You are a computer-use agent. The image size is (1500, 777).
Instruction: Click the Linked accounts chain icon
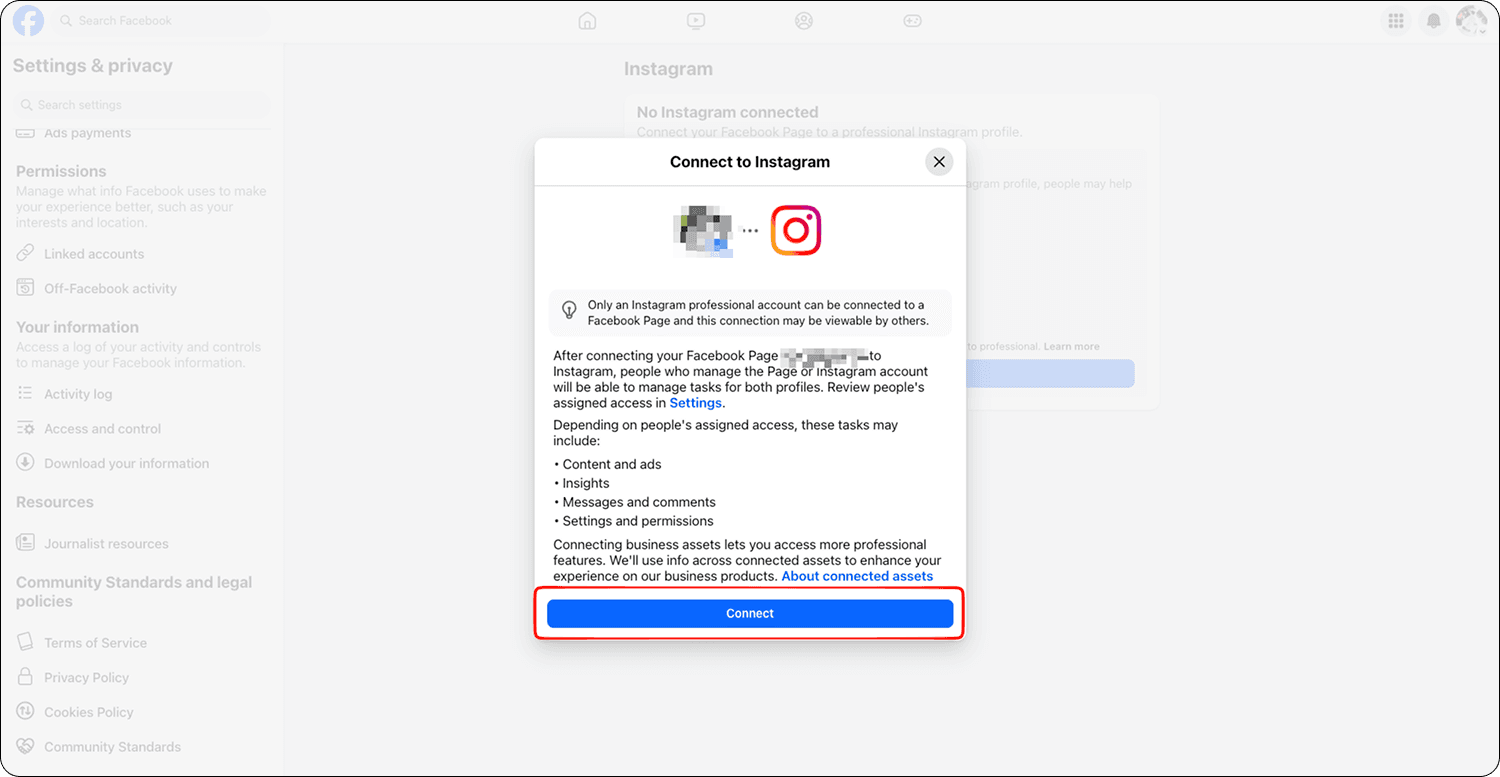pos(25,253)
